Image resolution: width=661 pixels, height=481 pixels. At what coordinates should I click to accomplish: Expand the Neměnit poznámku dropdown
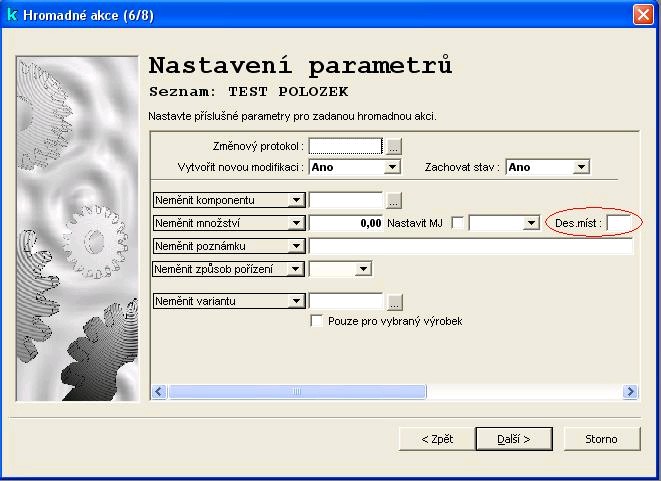(296, 246)
